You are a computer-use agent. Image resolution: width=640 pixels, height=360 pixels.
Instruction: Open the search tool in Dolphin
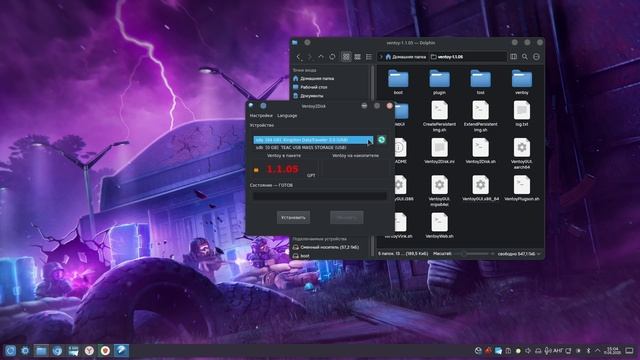pyautogui.click(x=525, y=57)
